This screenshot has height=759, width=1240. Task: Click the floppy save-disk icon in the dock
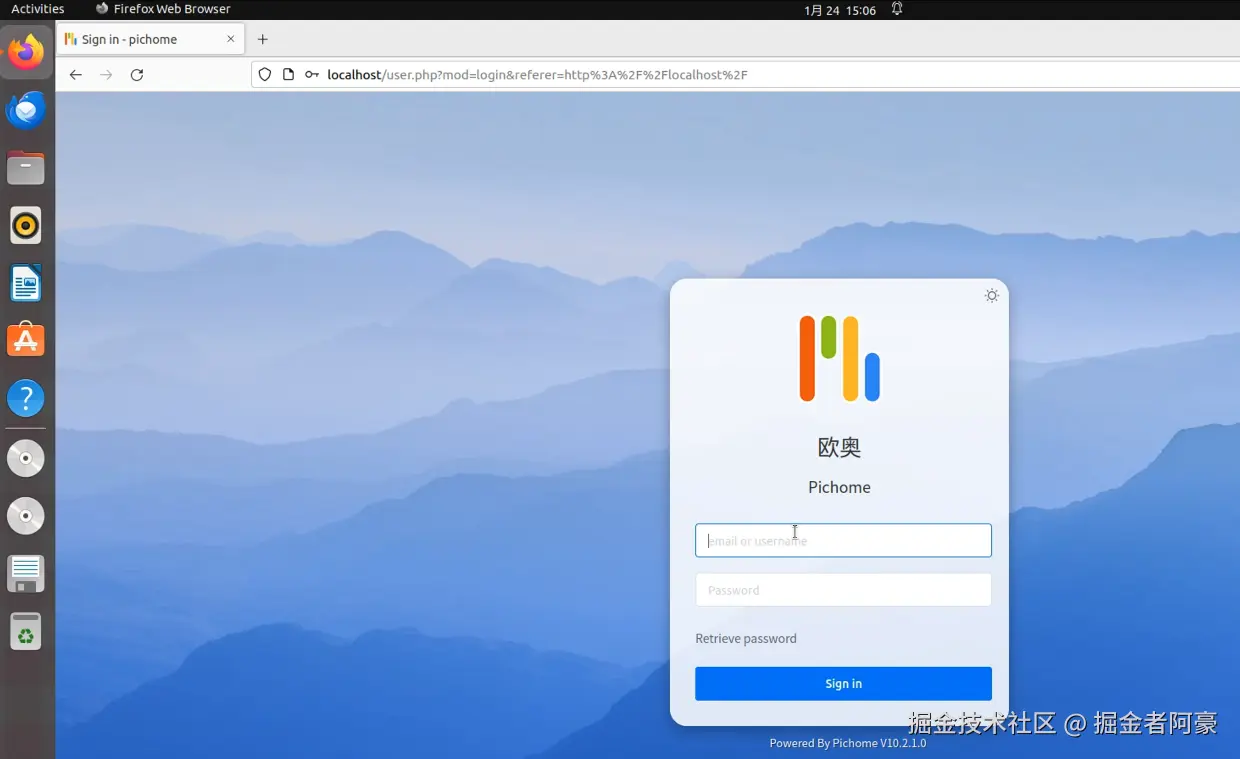[26, 574]
